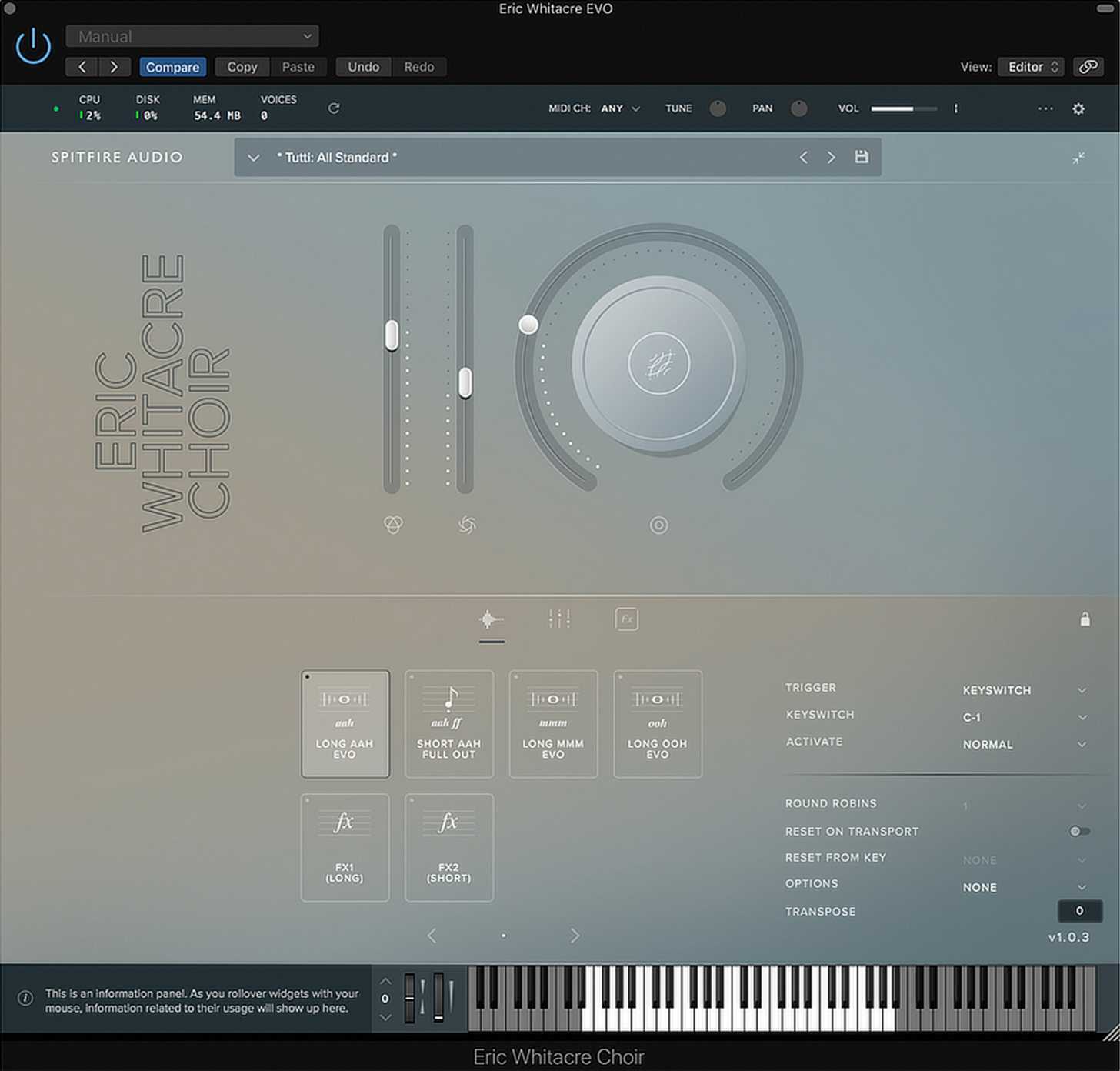The height and width of the screenshot is (1071, 1120).
Task: Click the SPITFIRE AUDIO logo
Action: click(x=117, y=157)
